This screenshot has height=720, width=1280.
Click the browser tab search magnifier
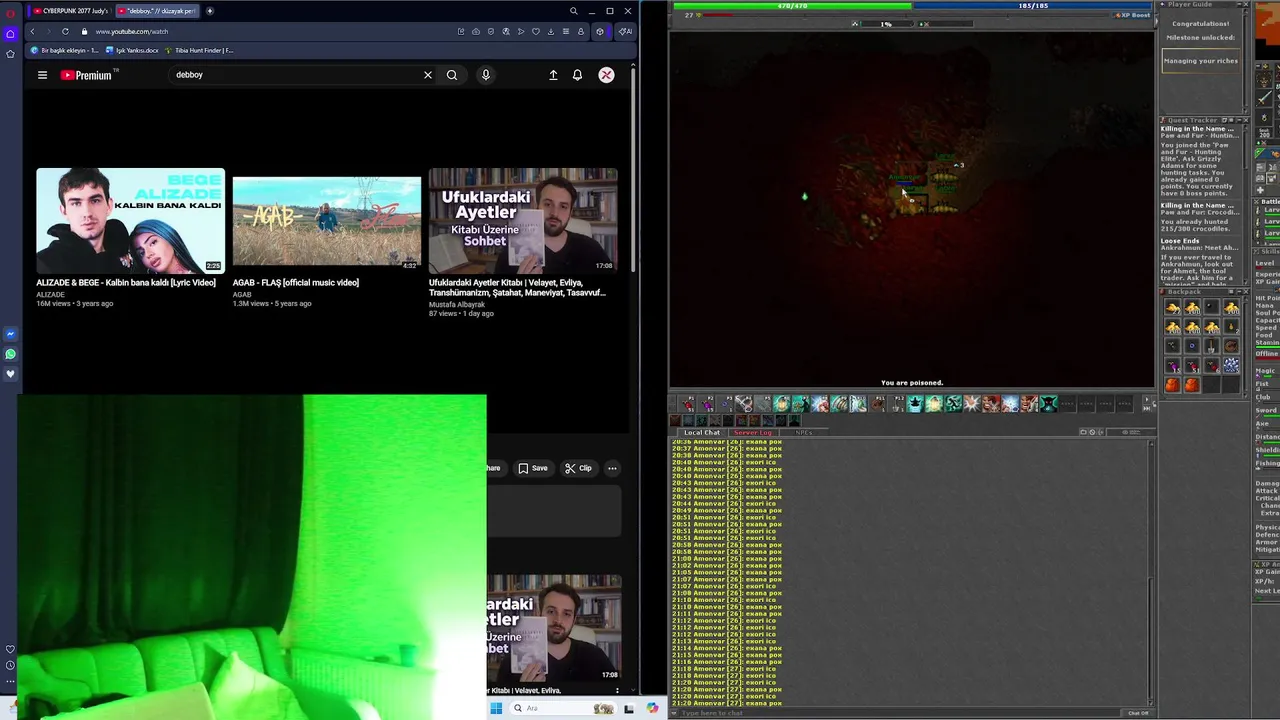(x=573, y=11)
